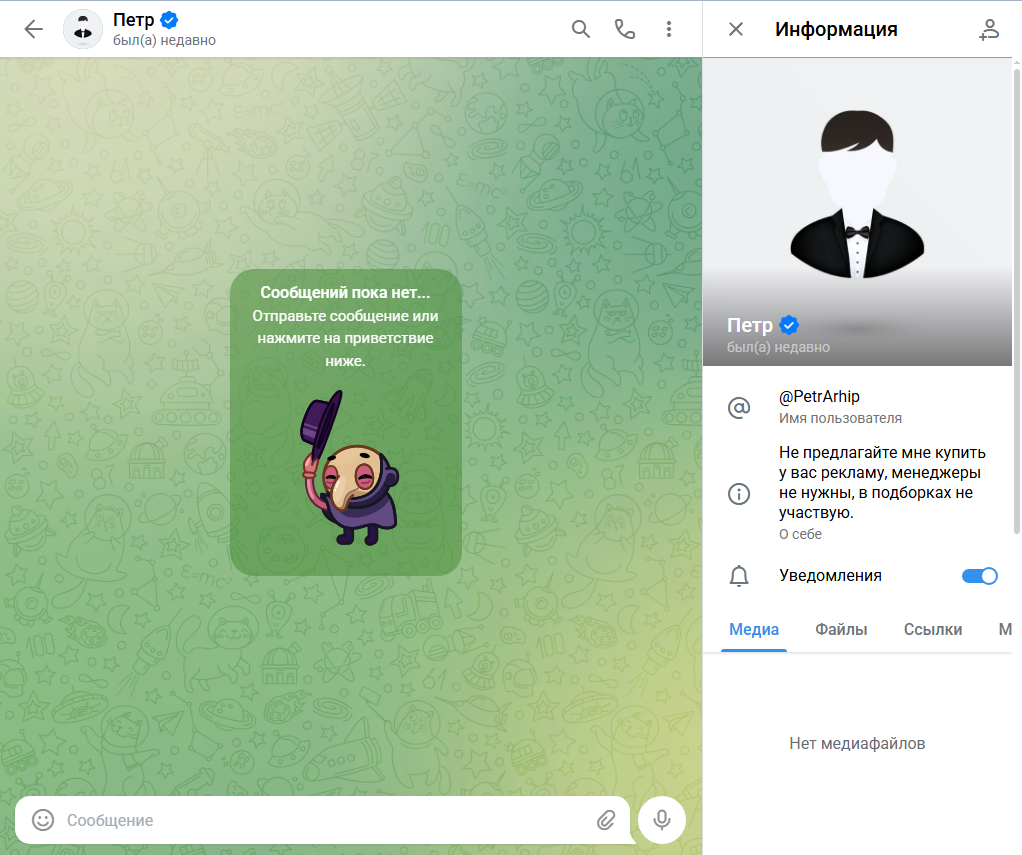Click the bell notifications icon
Screen dimensions: 1022x855
(x=739, y=576)
